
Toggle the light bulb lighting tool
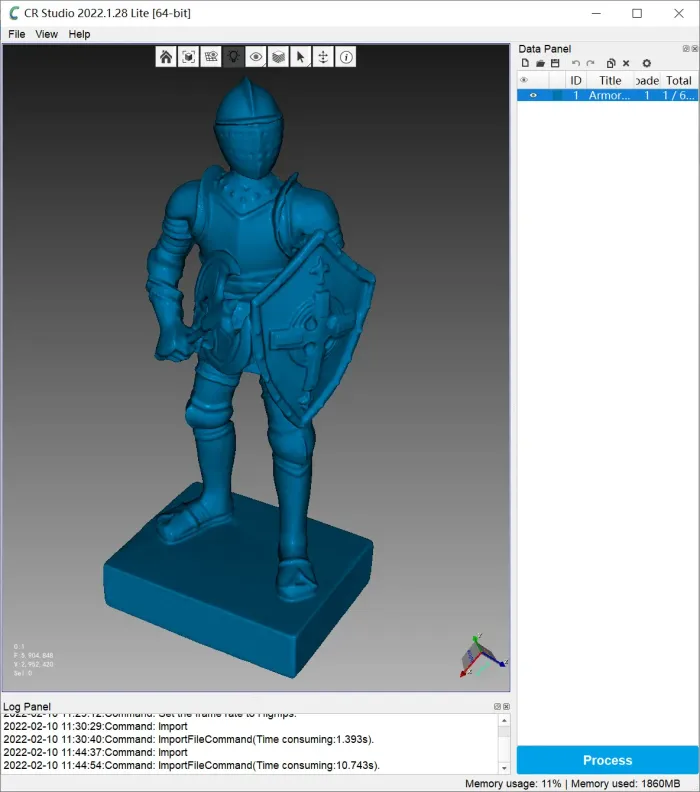(233, 57)
